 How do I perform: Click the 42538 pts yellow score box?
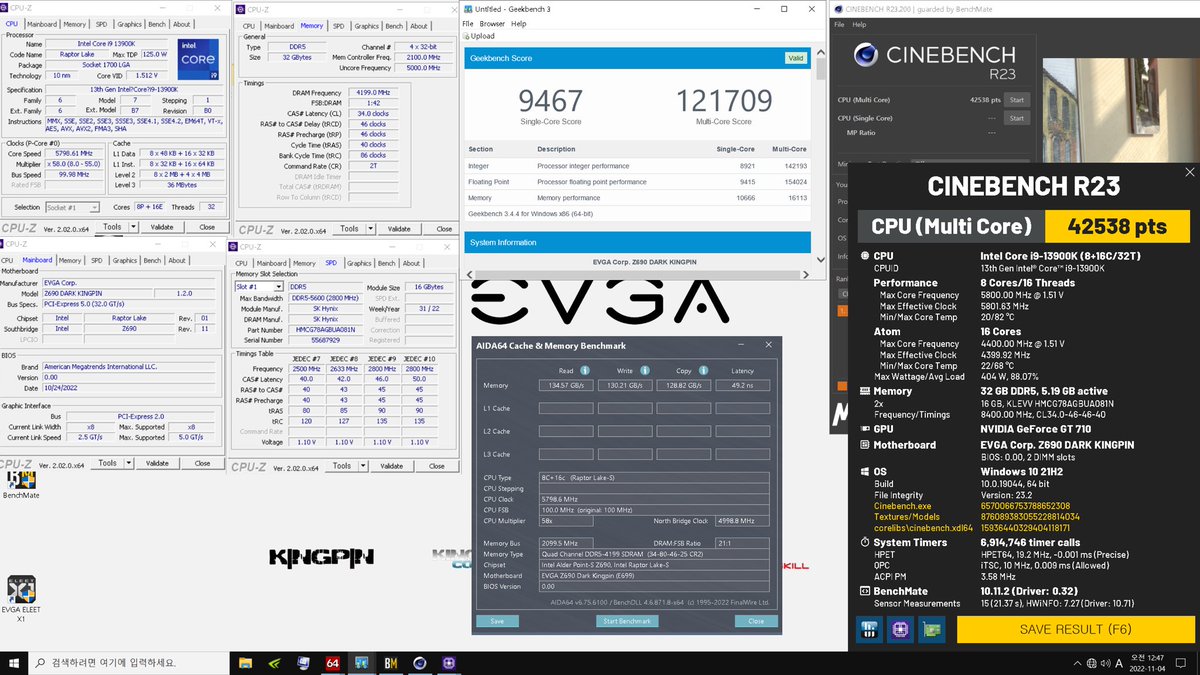point(1117,227)
